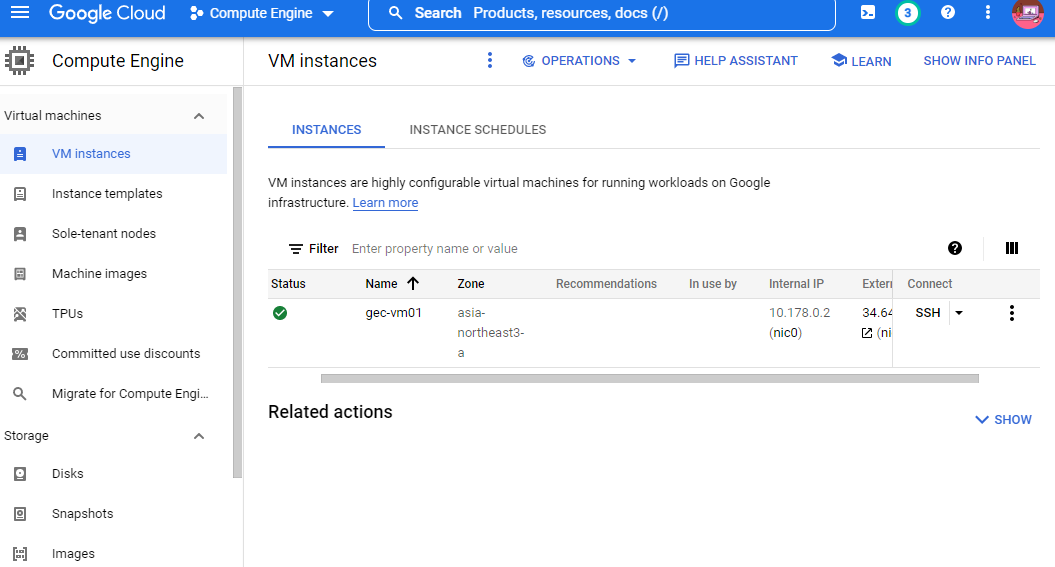Open gec-vm01 row three-dot actions menu
This screenshot has width=1055, height=567.
[1011, 313]
